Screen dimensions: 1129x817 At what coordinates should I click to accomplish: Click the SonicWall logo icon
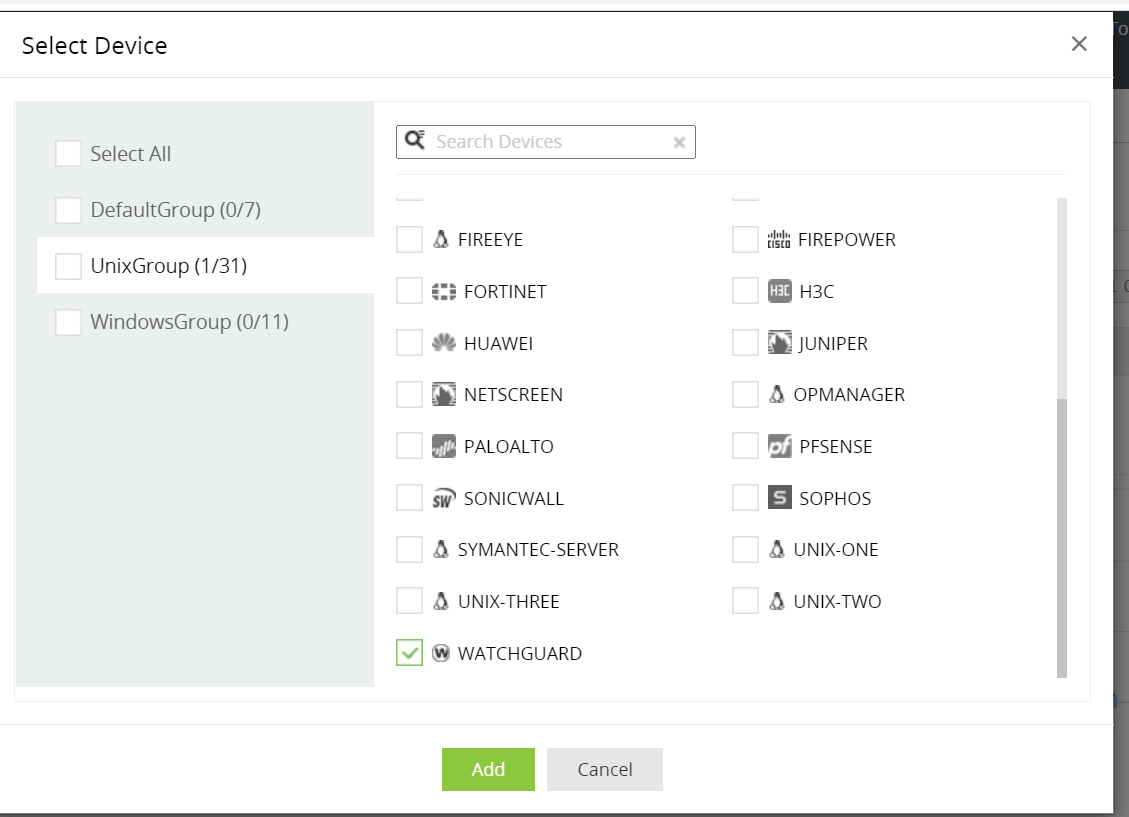[x=444, y=499]
